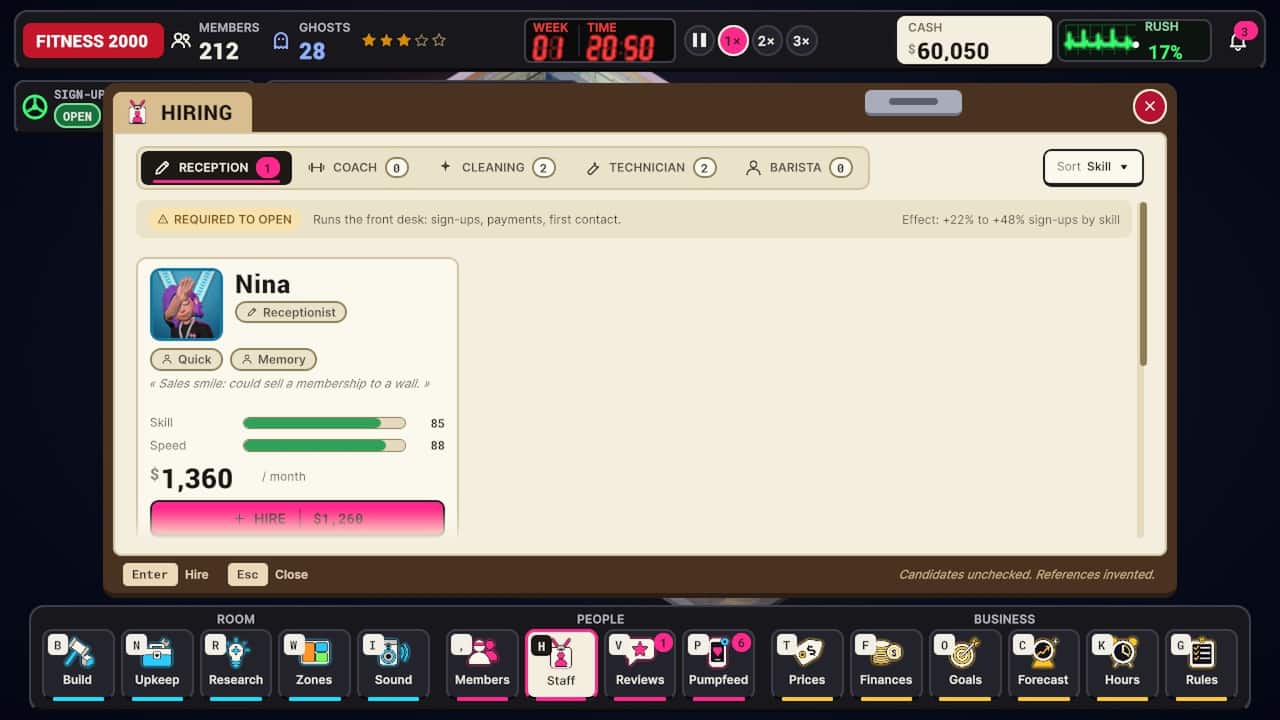Switch to the Technician tab
1280x720 pixels.
tap(650, 168)
